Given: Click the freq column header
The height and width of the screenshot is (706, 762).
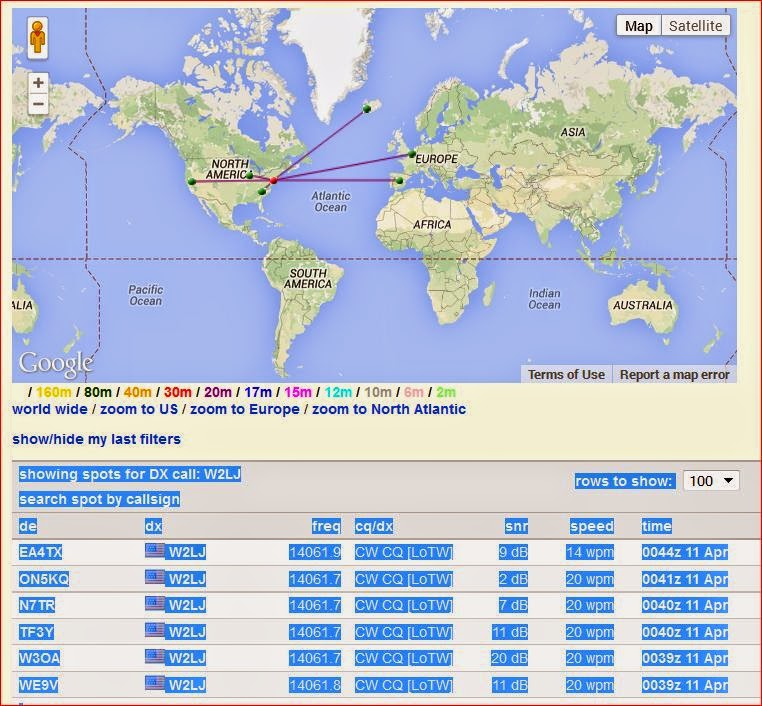Looking at the screenshot, I should pos(327,526).
